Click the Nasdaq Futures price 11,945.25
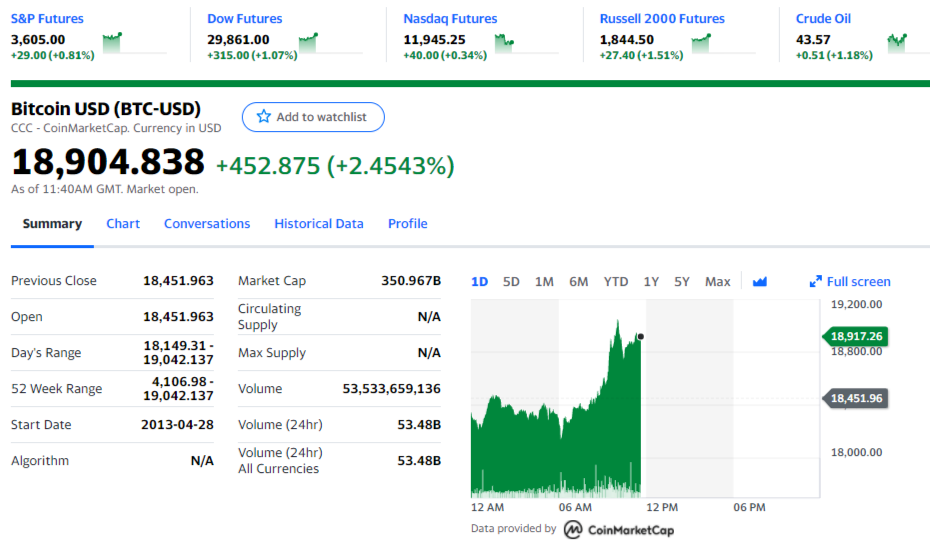Image resolution: width=930 pixels, height=545 pixels. pos(434,40)
